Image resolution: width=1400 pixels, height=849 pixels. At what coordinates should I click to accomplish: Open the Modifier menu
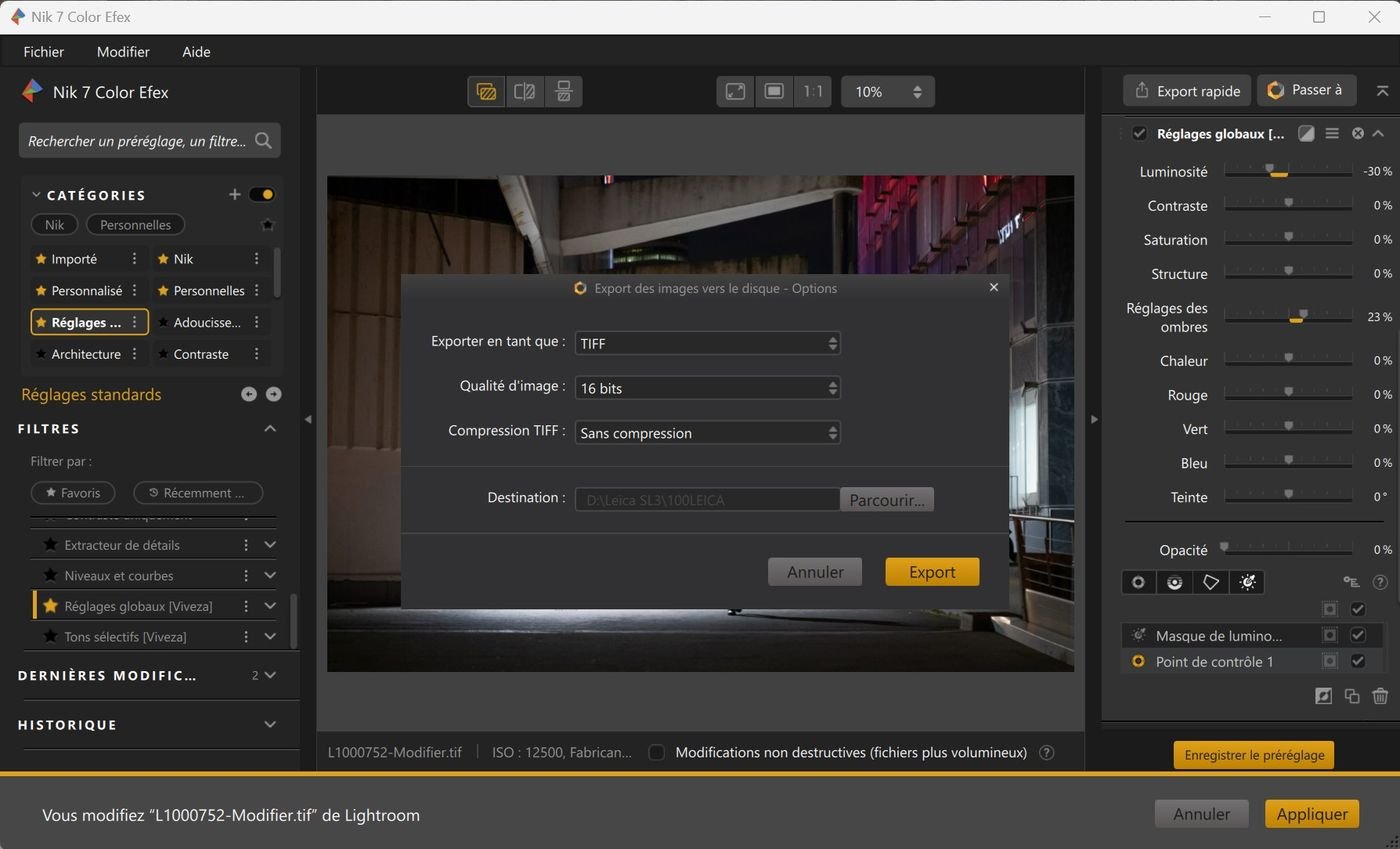(123, 52)
